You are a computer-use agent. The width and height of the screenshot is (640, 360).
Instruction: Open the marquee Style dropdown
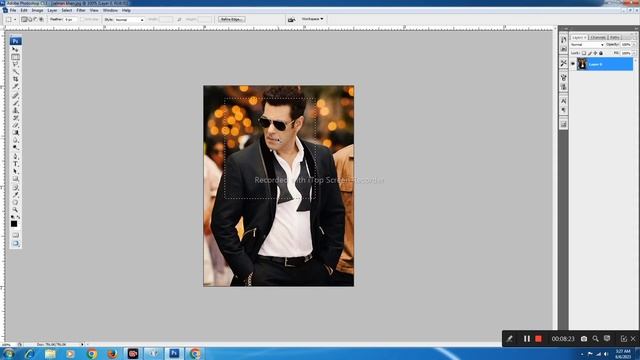coord(129,20)
